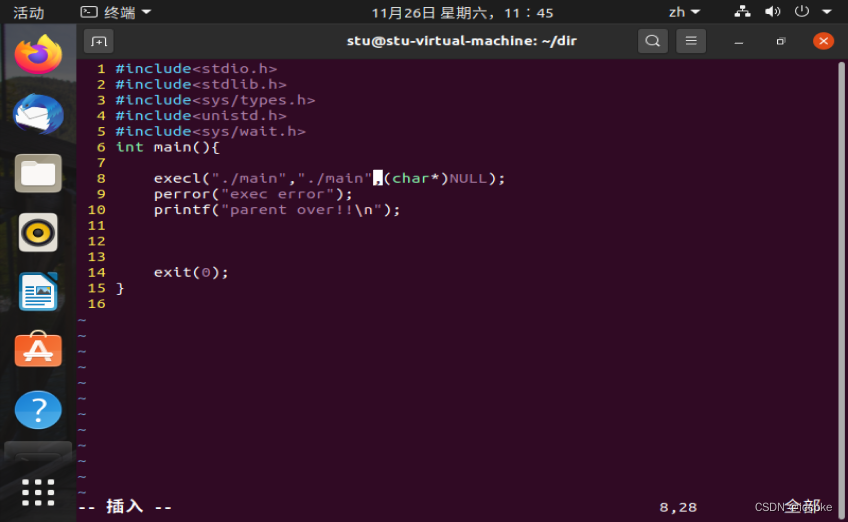Open Ubuntu Software store icon
The width and height of the screenshot is (848, 522).
38,349
